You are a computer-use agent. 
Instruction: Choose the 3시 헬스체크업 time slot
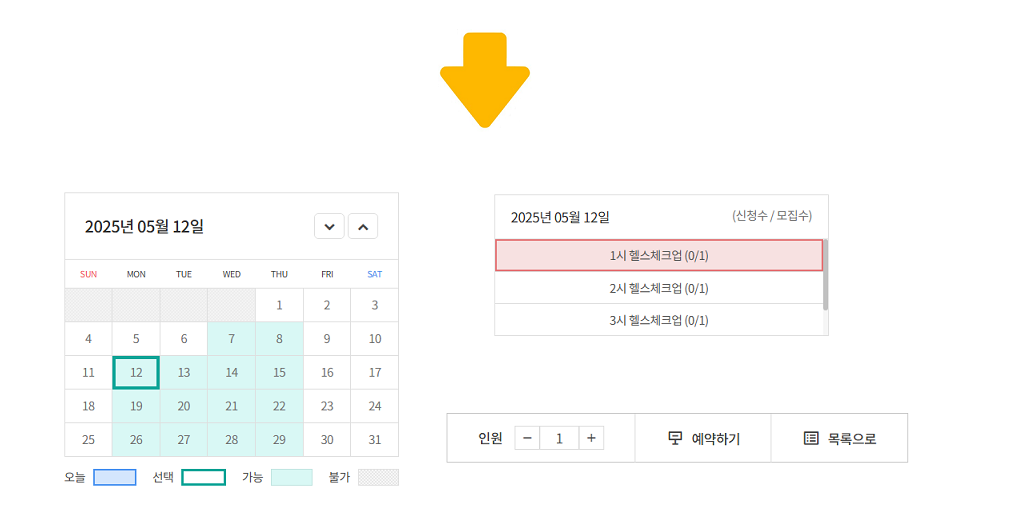point(659,320)
